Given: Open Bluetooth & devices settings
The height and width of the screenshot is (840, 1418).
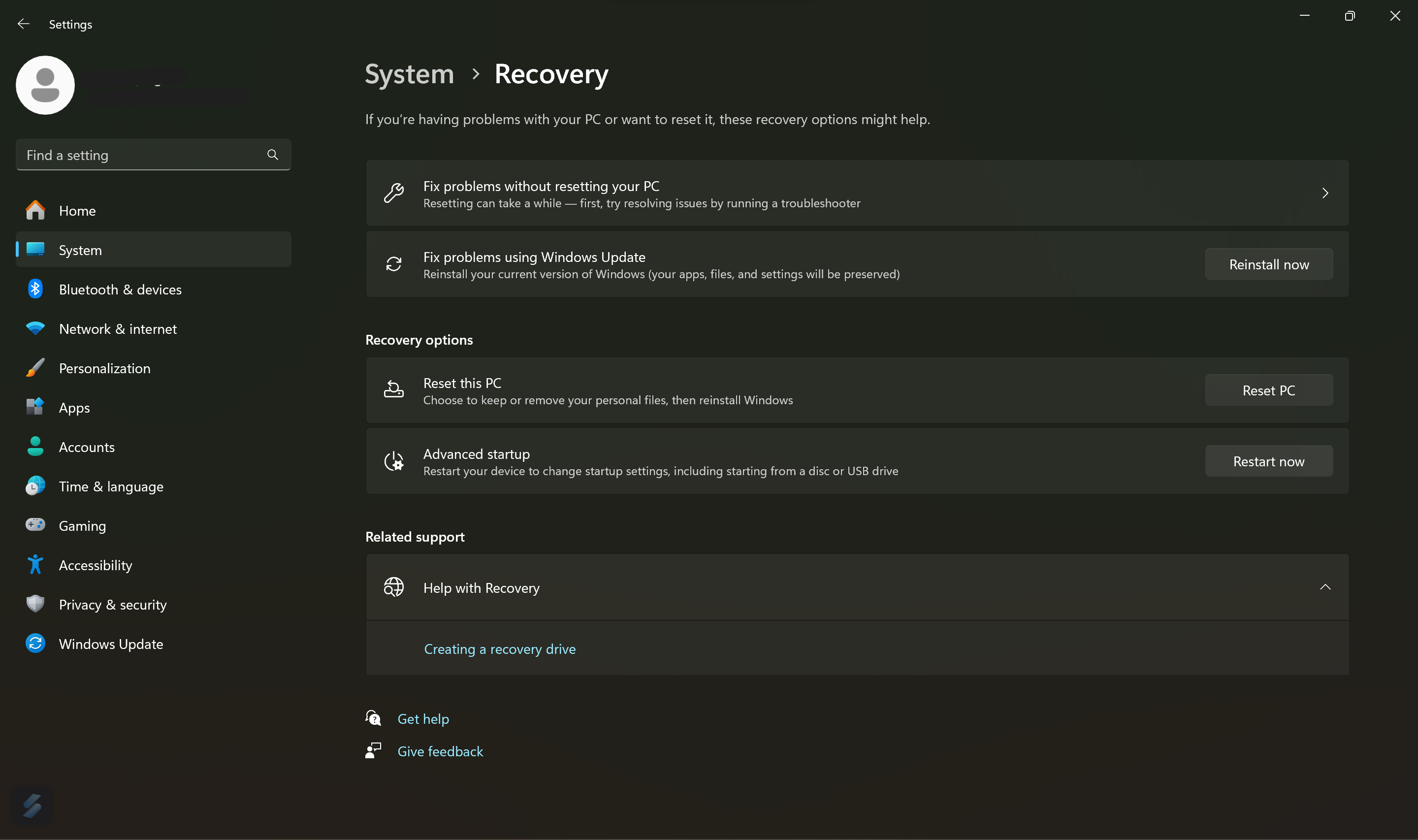Looking at the screenshot, I should 153,289.
